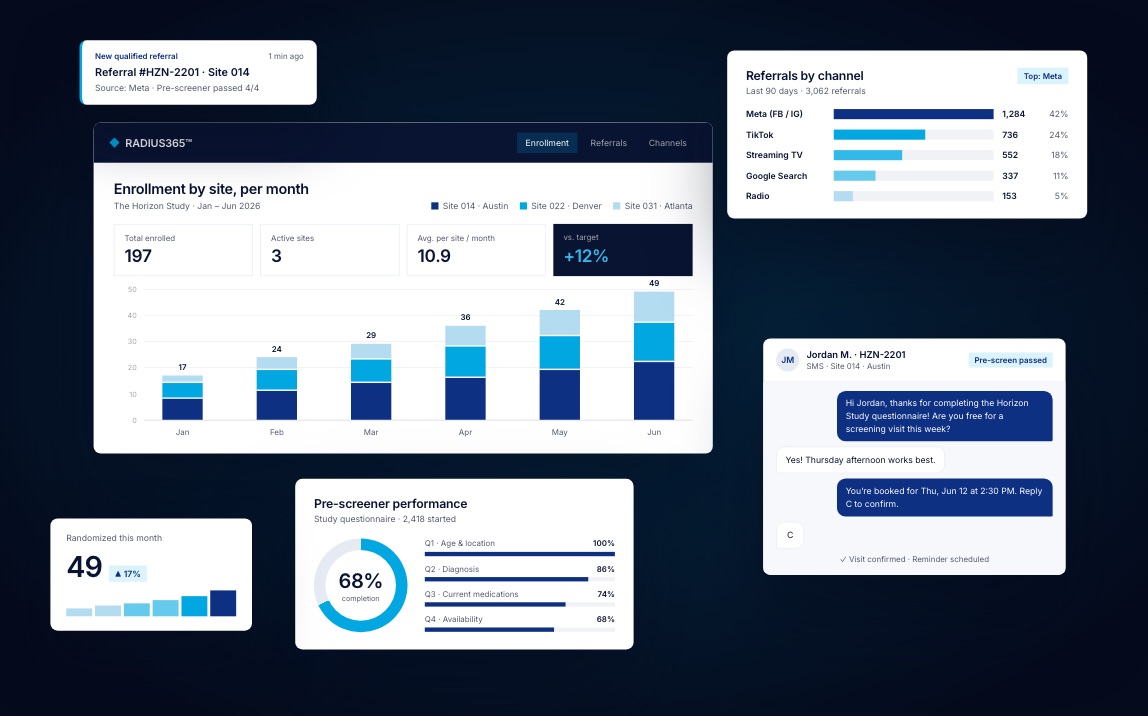Viewport: 1148px width, 716px height.
Task: Click the 'C' reply bubble
Action: [x=790, y=535]
